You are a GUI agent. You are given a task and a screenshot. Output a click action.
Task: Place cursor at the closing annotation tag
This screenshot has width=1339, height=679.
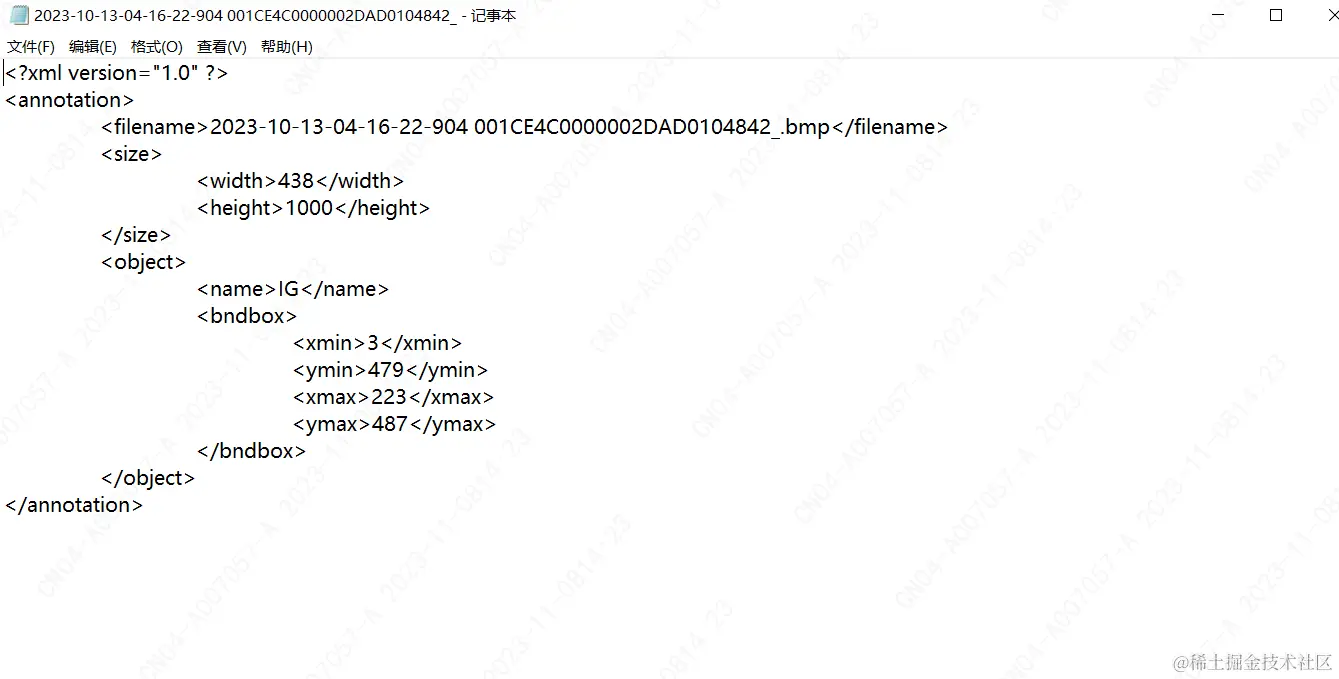(x=74, y=505)
